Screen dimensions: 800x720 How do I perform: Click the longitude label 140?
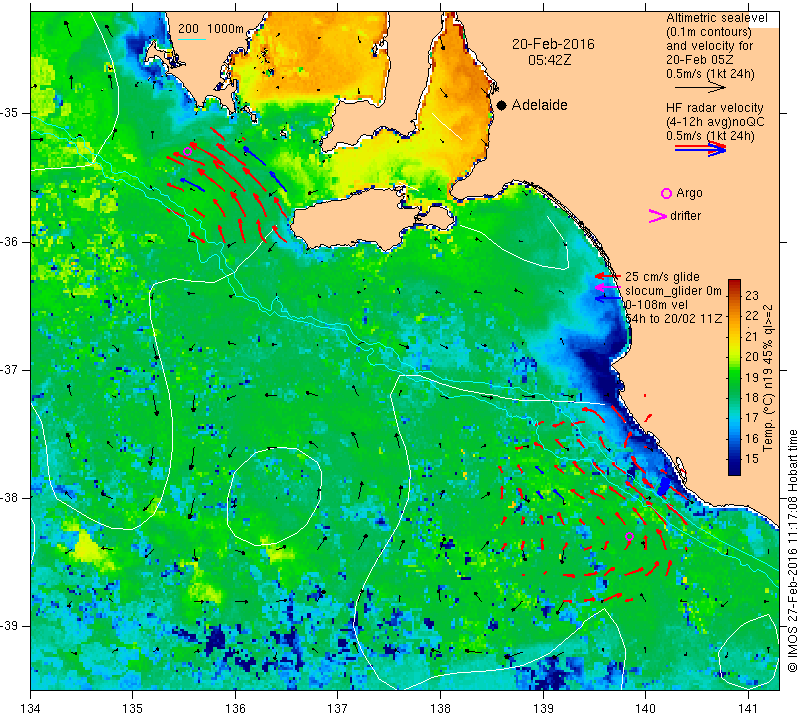tap(645, 709)
